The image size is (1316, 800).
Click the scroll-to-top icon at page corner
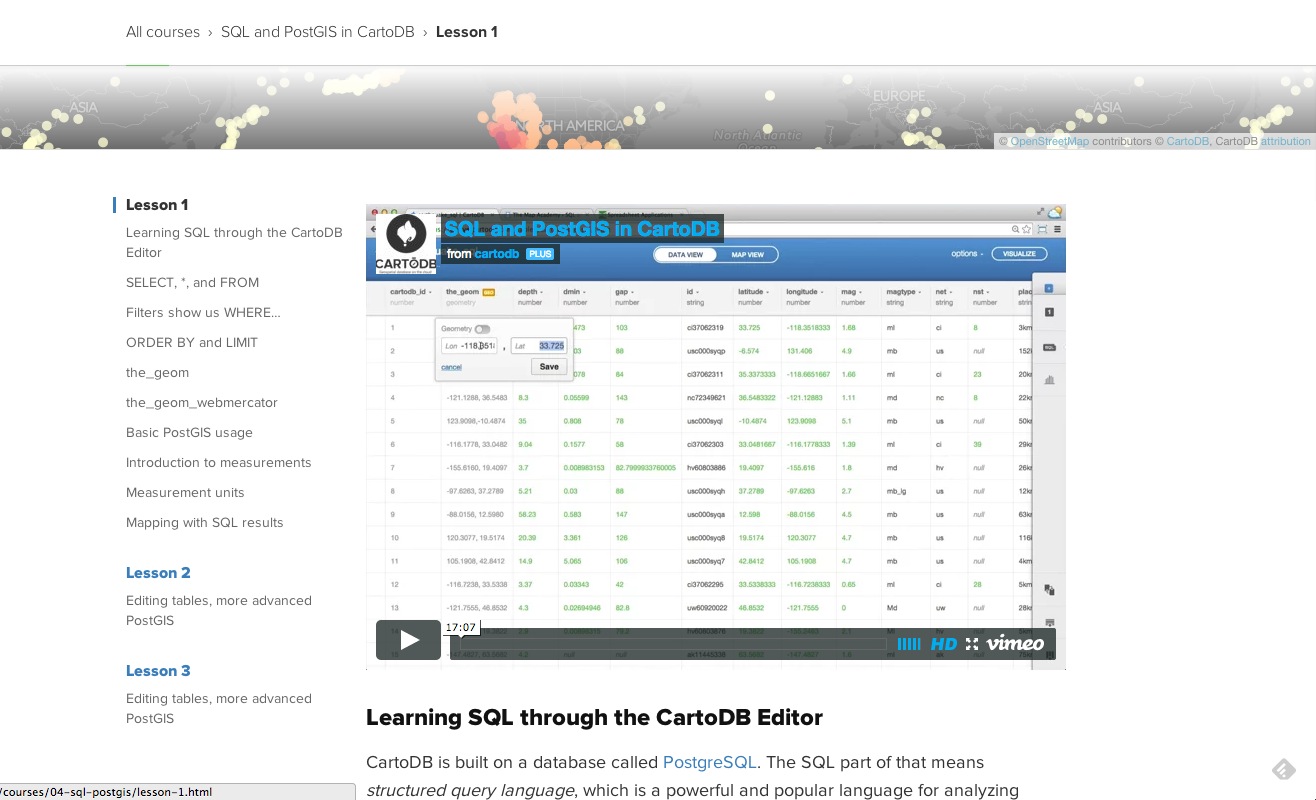(x=1284, y=769)
